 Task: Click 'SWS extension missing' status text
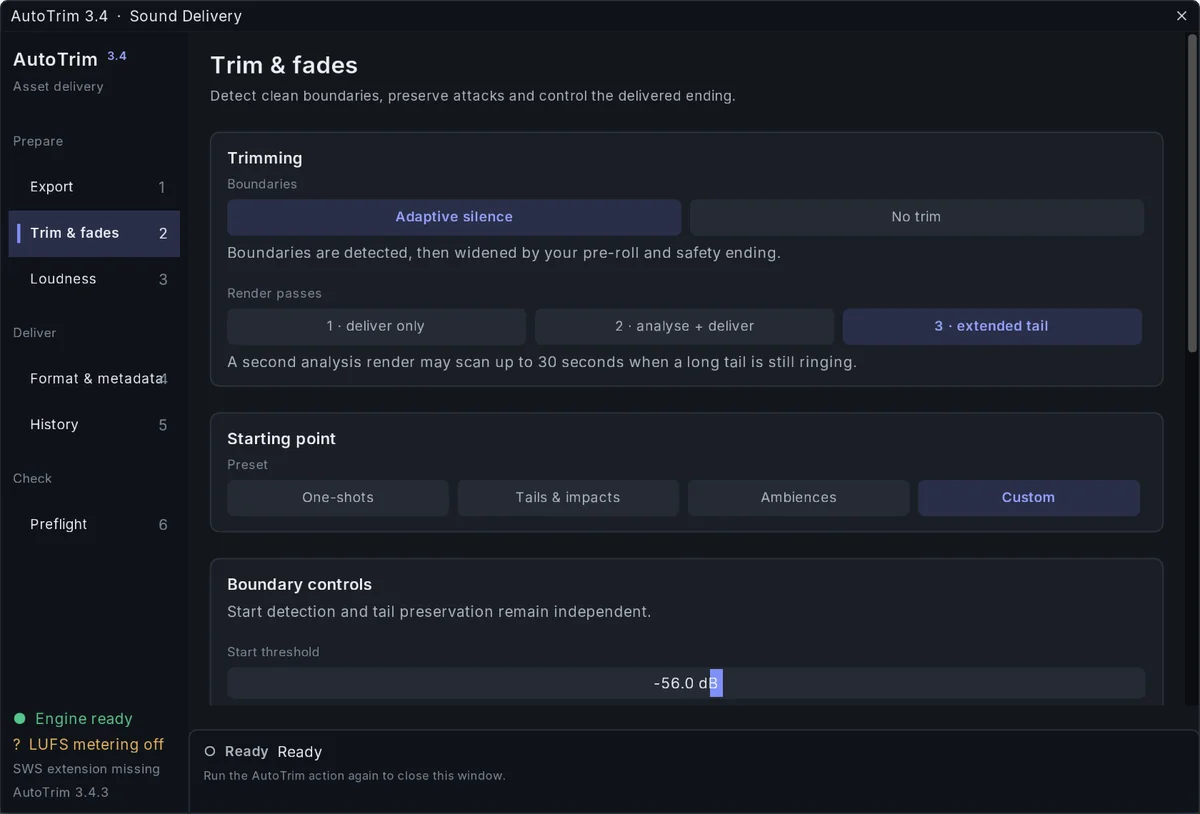(x=87, y=769)
